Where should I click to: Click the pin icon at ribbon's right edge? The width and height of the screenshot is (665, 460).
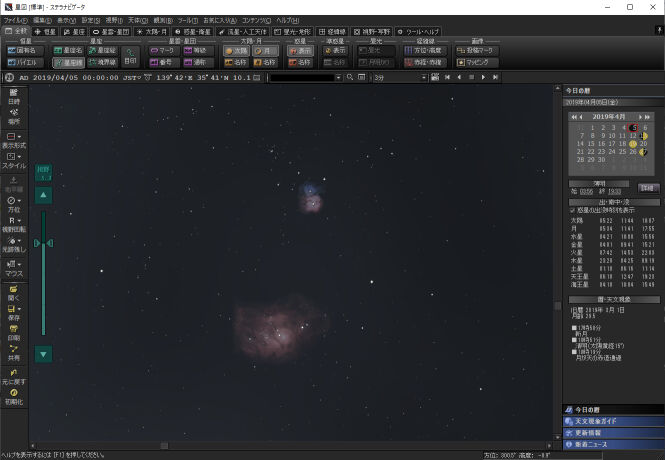tap(659, 30)
